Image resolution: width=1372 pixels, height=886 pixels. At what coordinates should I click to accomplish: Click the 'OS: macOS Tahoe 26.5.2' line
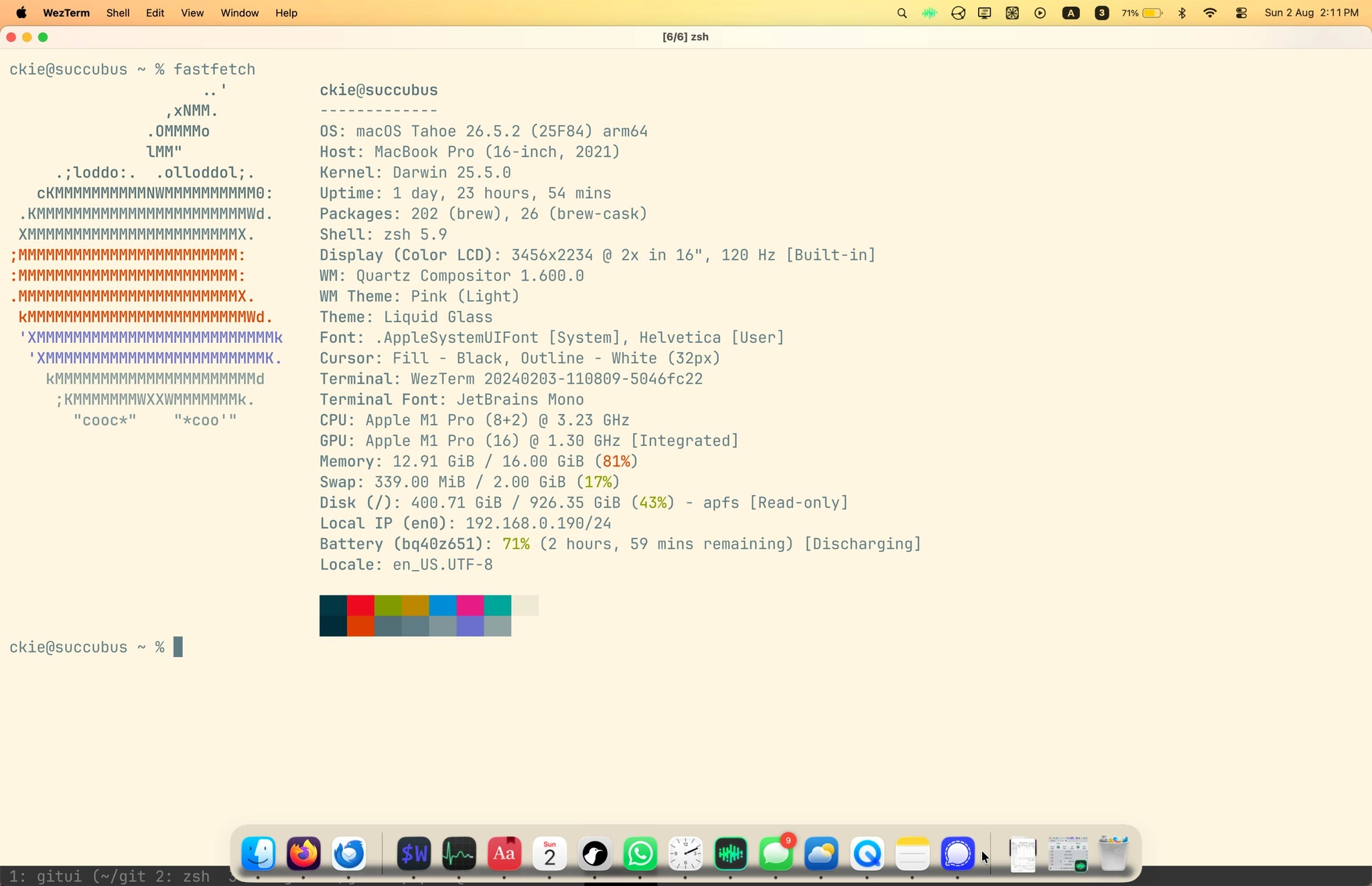point(484,131)
